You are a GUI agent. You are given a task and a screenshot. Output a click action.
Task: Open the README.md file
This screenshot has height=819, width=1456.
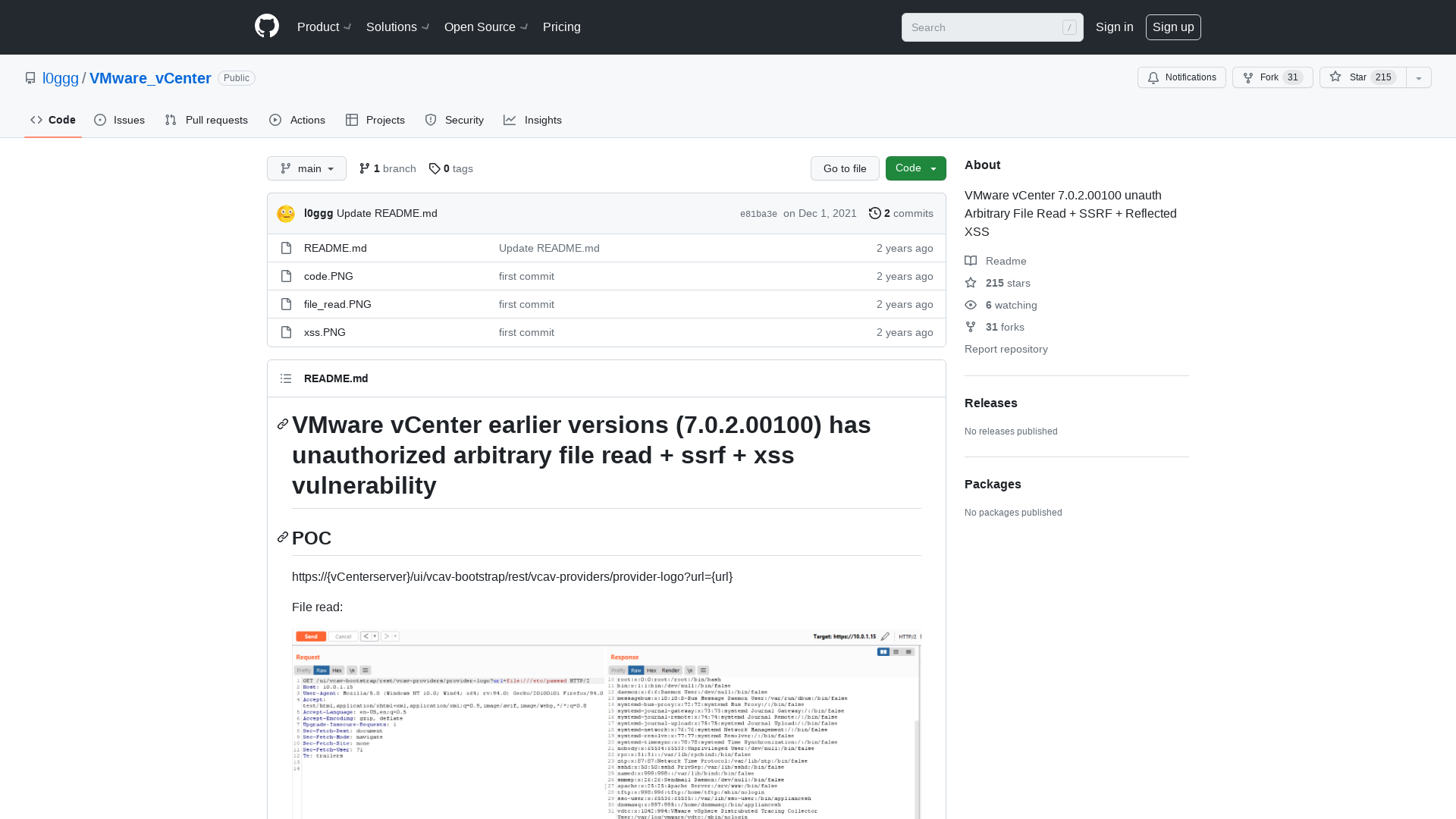[335, 248]
